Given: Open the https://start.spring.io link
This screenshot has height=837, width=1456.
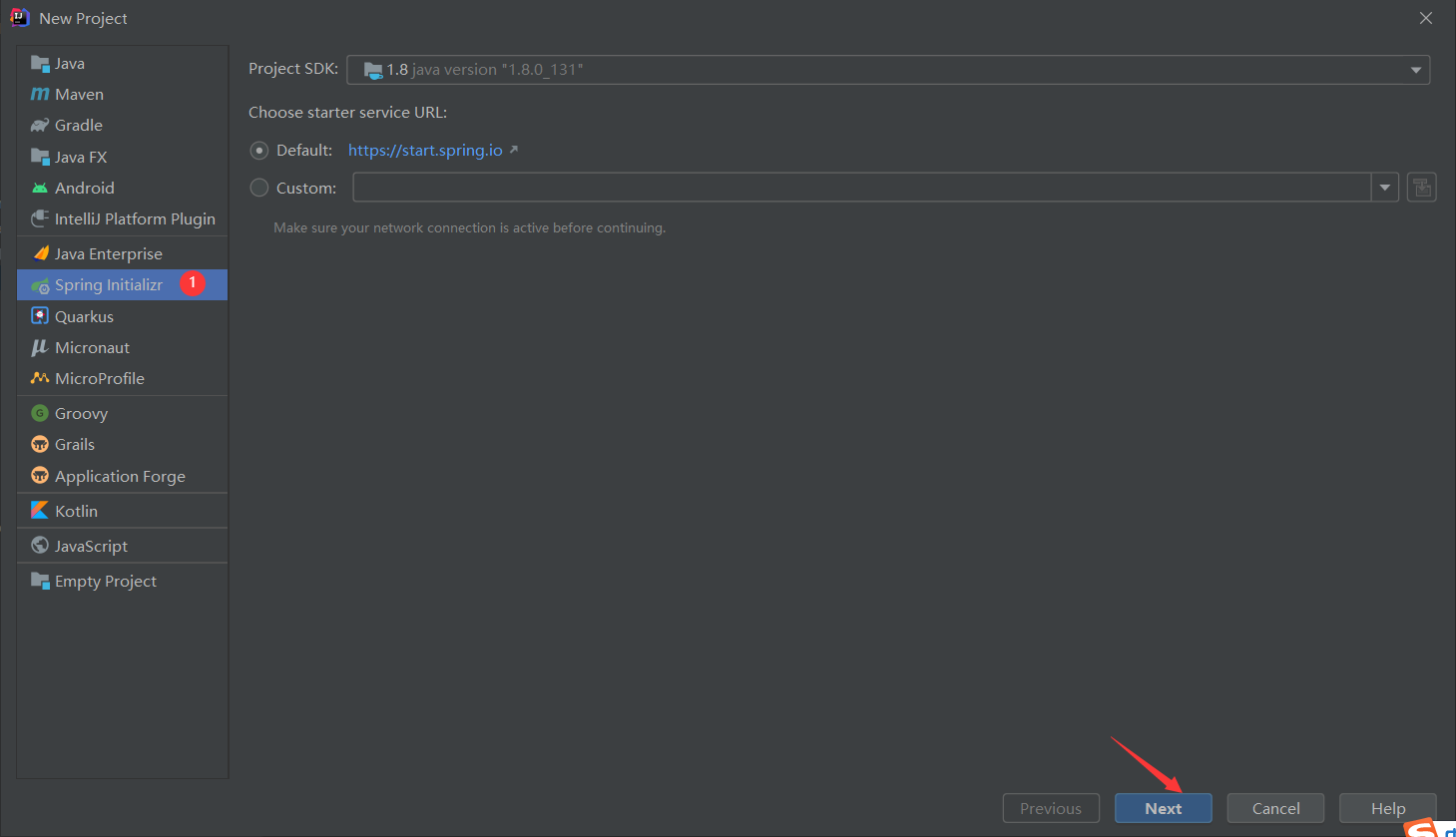Looking at the screenshot, I should tap(425, 151).
